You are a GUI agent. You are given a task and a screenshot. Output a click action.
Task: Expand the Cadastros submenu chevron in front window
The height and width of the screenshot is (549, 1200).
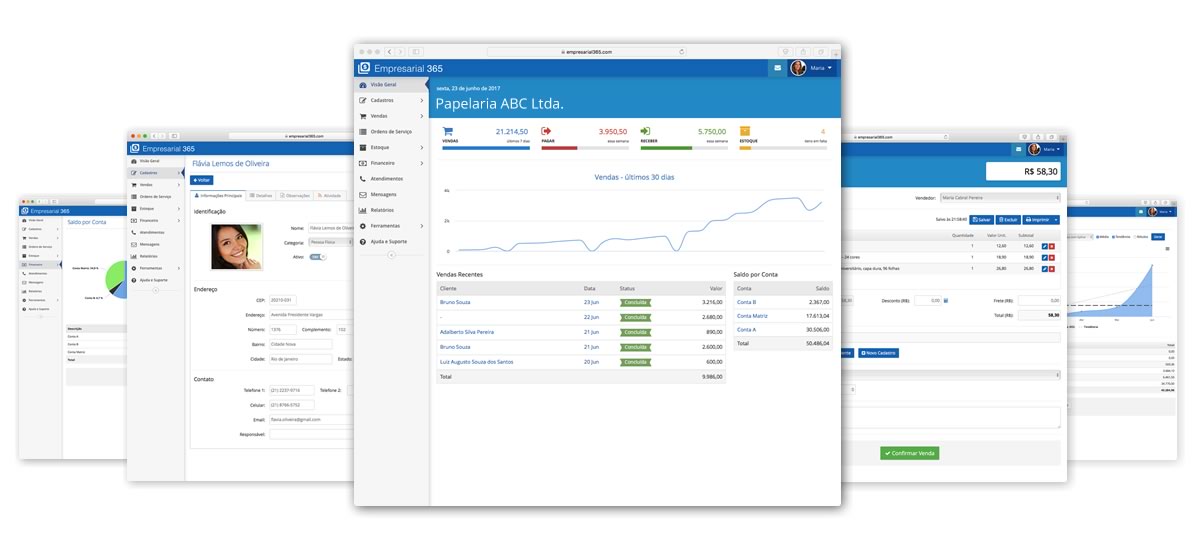click(x=422, y=101)
